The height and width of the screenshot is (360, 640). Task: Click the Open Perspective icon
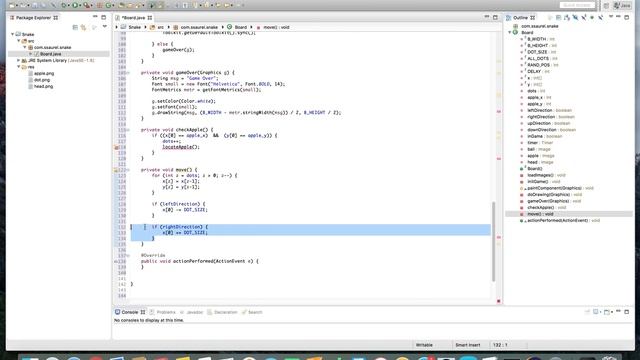coord(606,5)
